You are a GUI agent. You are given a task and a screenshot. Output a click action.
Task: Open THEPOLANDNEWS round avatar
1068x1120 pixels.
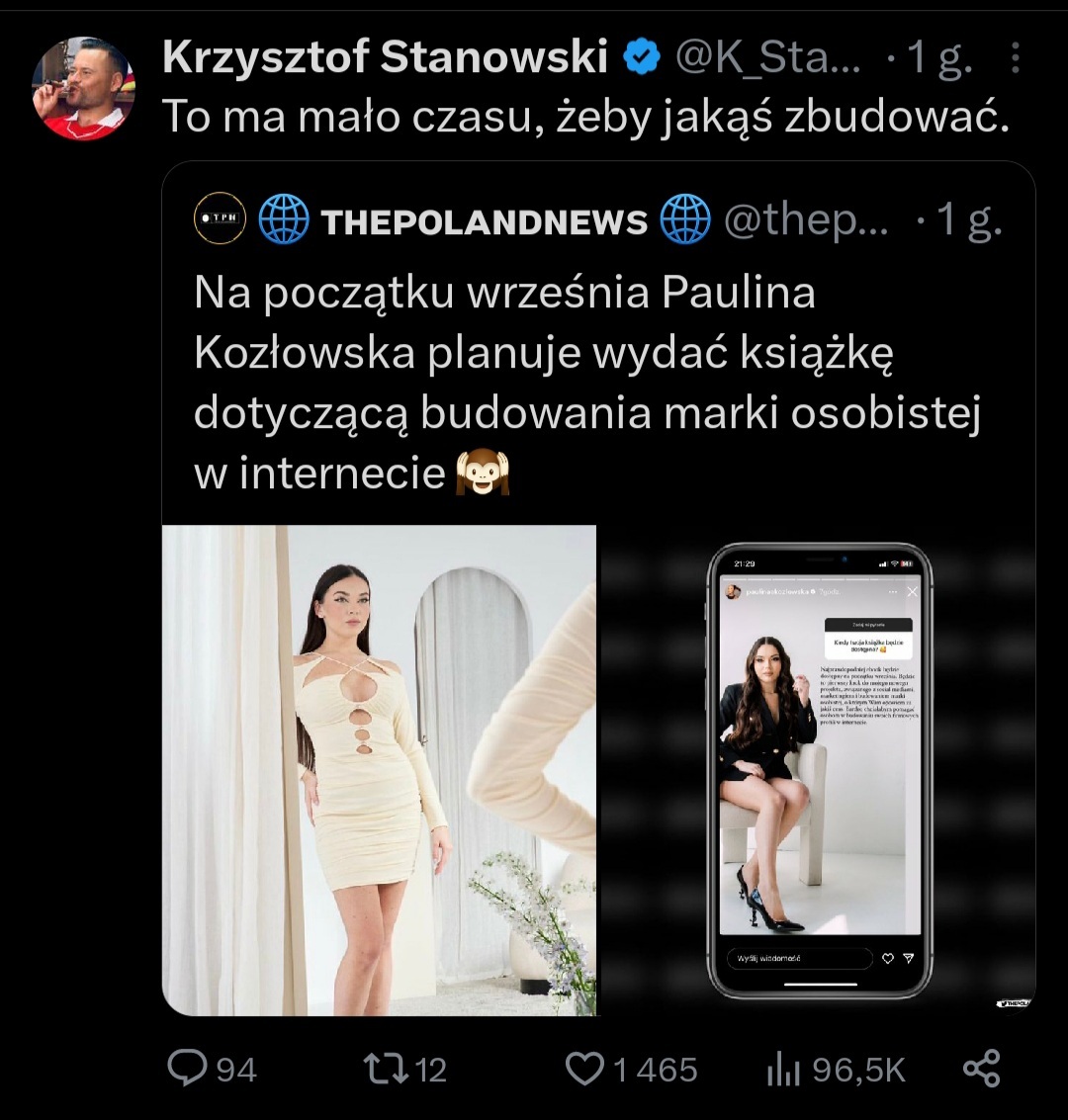(220, 218)
